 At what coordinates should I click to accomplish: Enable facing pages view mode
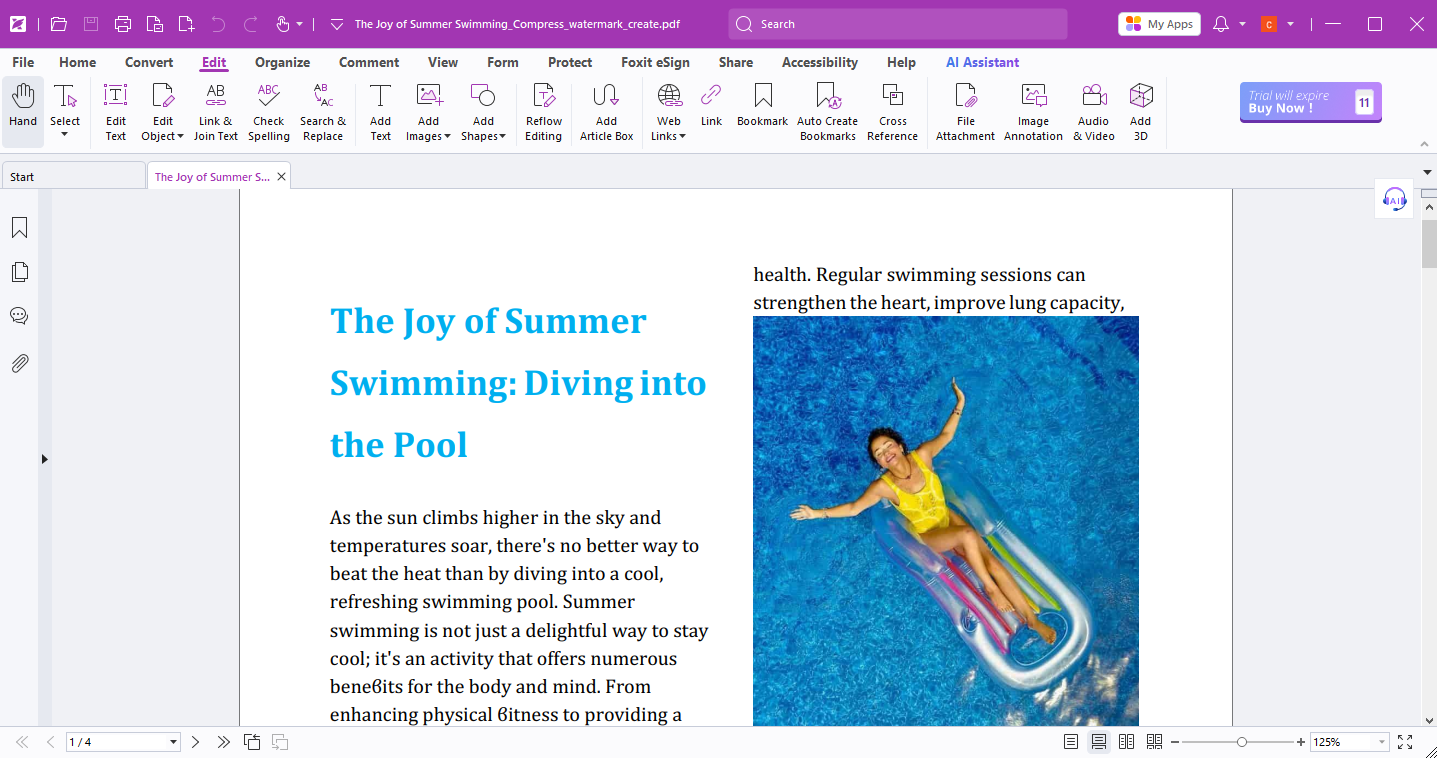point(1126,742)
